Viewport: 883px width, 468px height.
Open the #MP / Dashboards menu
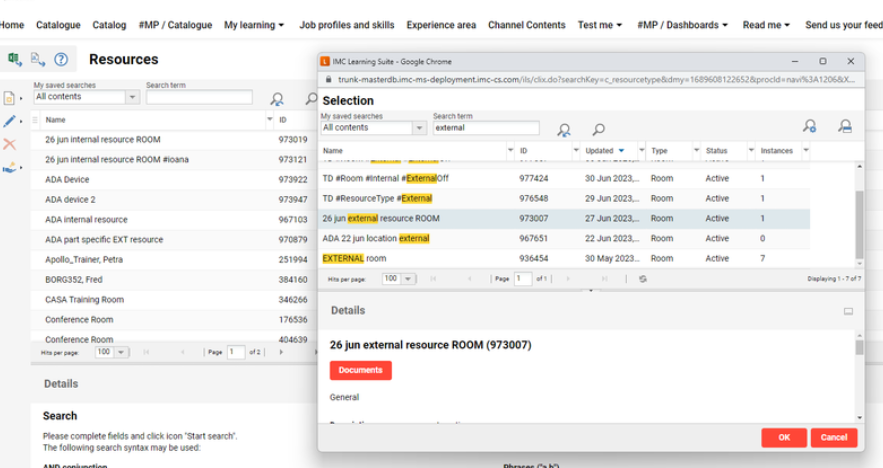(683, 25)
